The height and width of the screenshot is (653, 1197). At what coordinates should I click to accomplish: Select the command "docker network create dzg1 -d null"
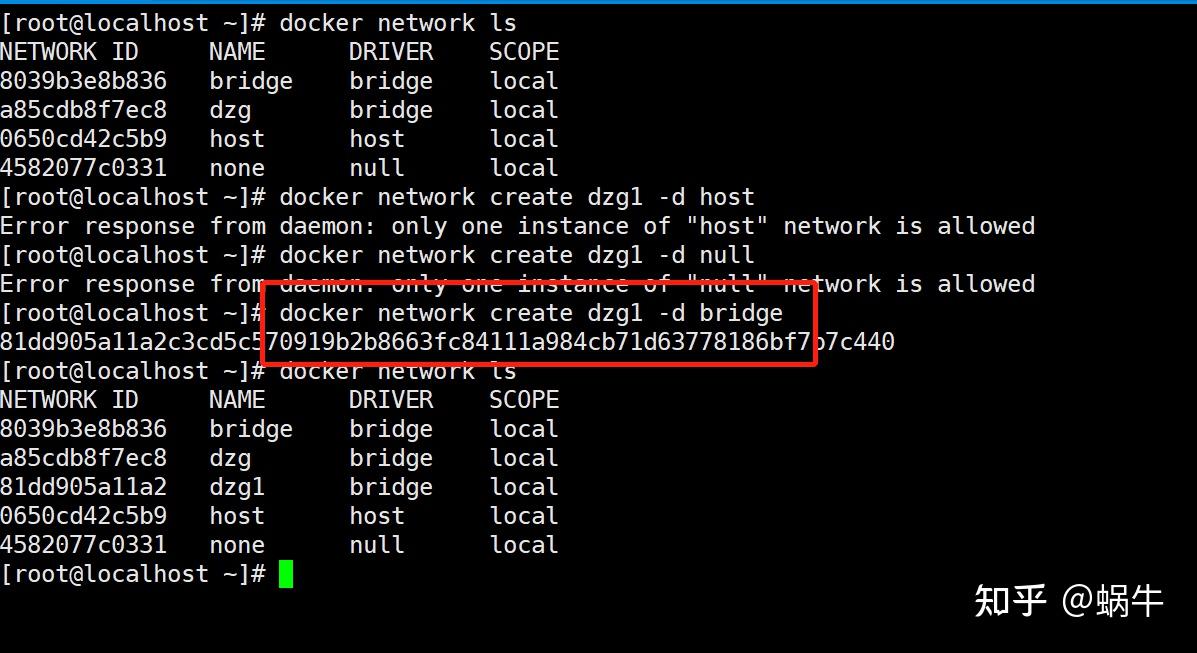pos(517,255)
